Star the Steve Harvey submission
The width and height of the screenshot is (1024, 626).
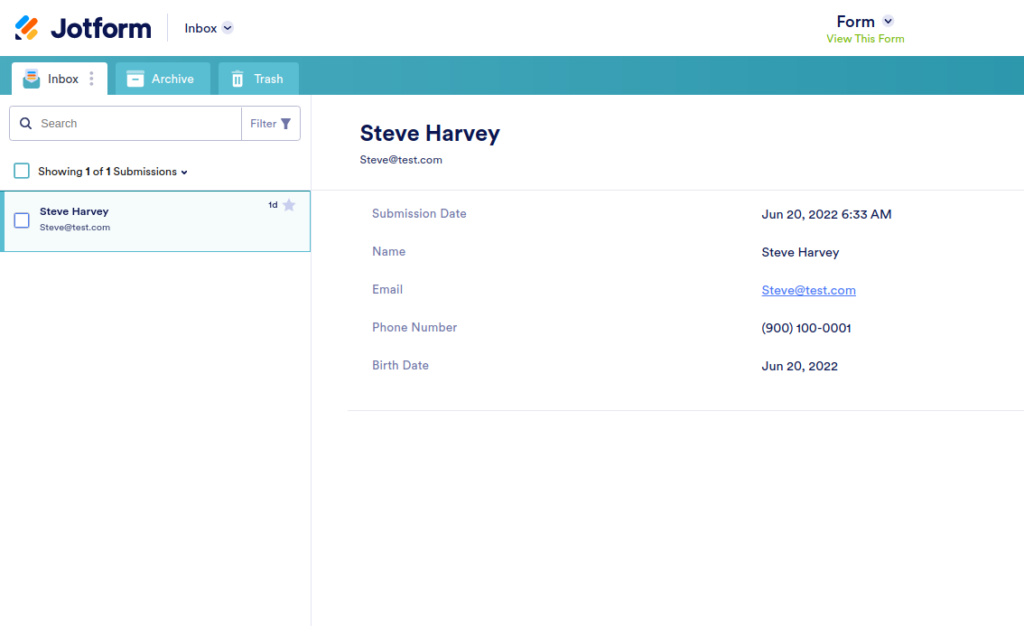(289, 205)
